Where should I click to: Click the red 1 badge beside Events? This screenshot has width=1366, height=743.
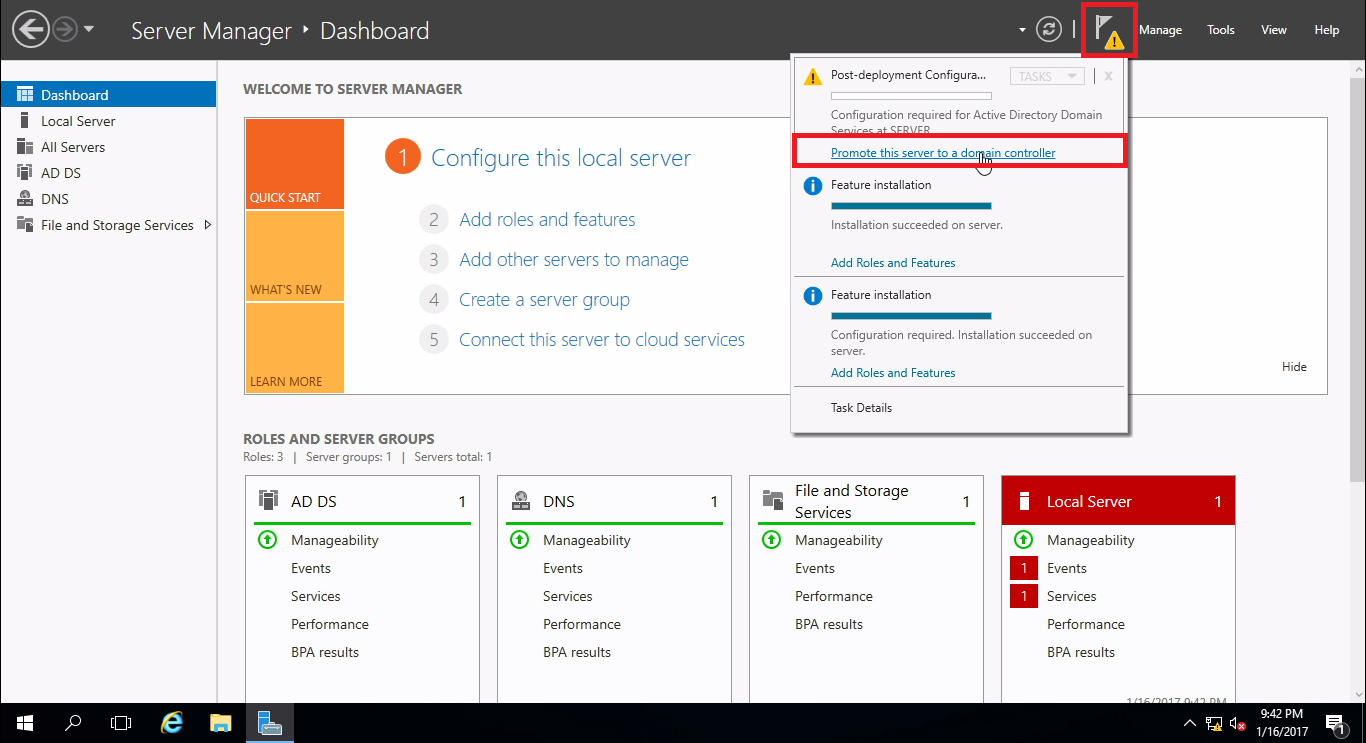(1023, 568)
